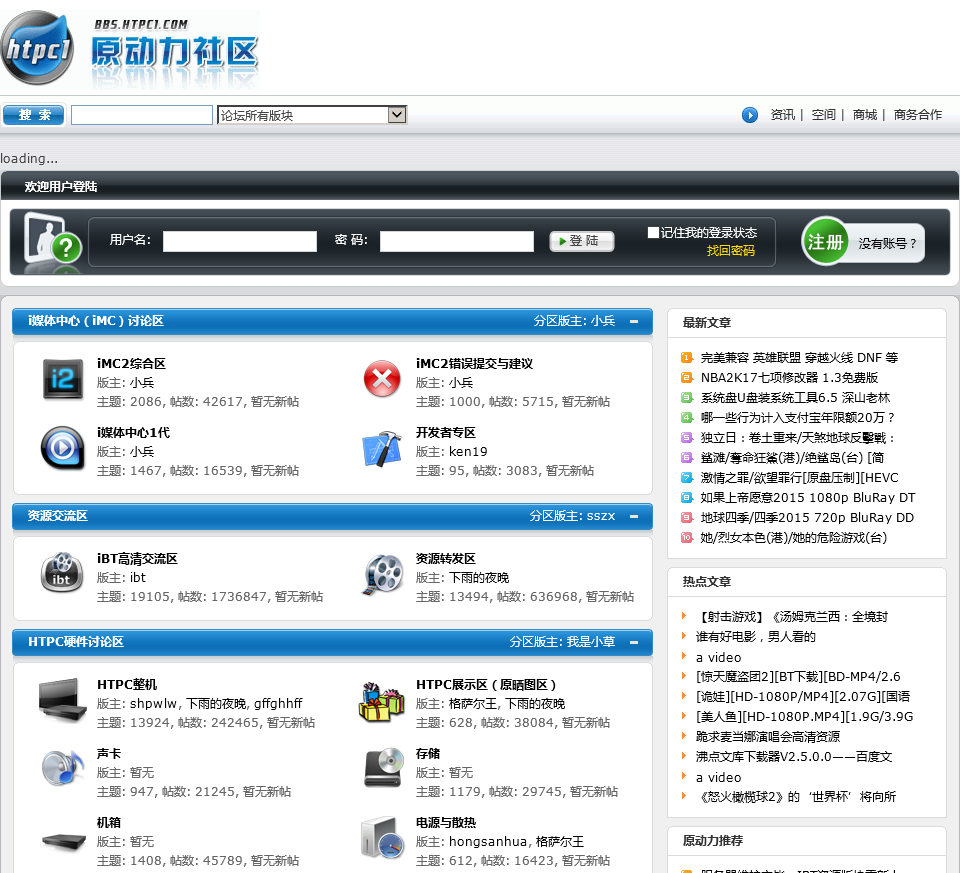The height and width of the screenshot is (873, 960).
Task: Click the number 1 badge beside 完美兼容
Action: coord(686,358)
